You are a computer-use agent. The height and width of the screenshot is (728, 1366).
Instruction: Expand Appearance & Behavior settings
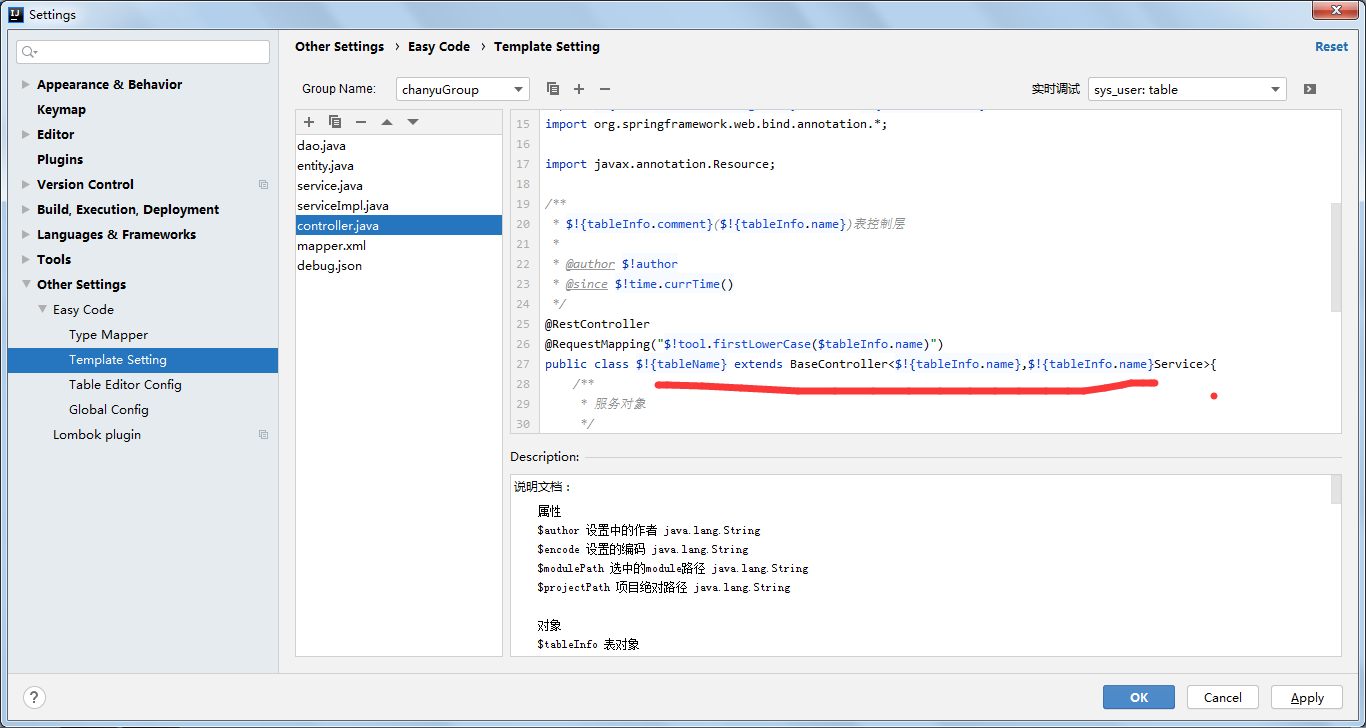coord(26,84)
